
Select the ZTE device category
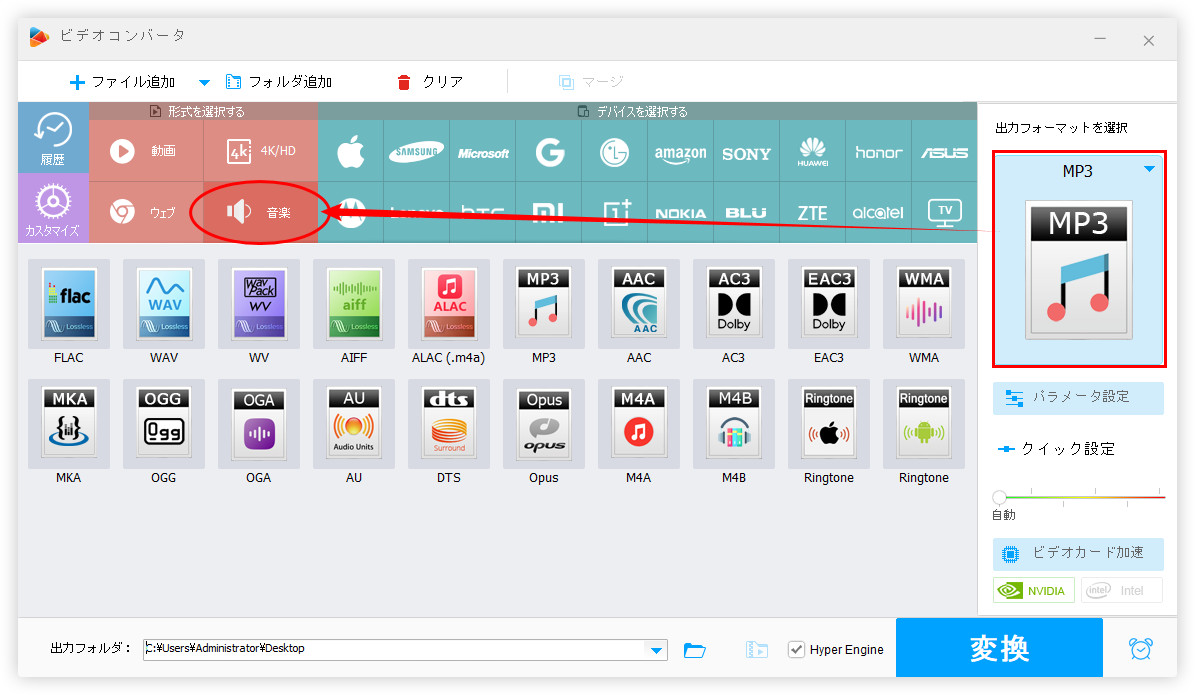click(x=812, y=213)
